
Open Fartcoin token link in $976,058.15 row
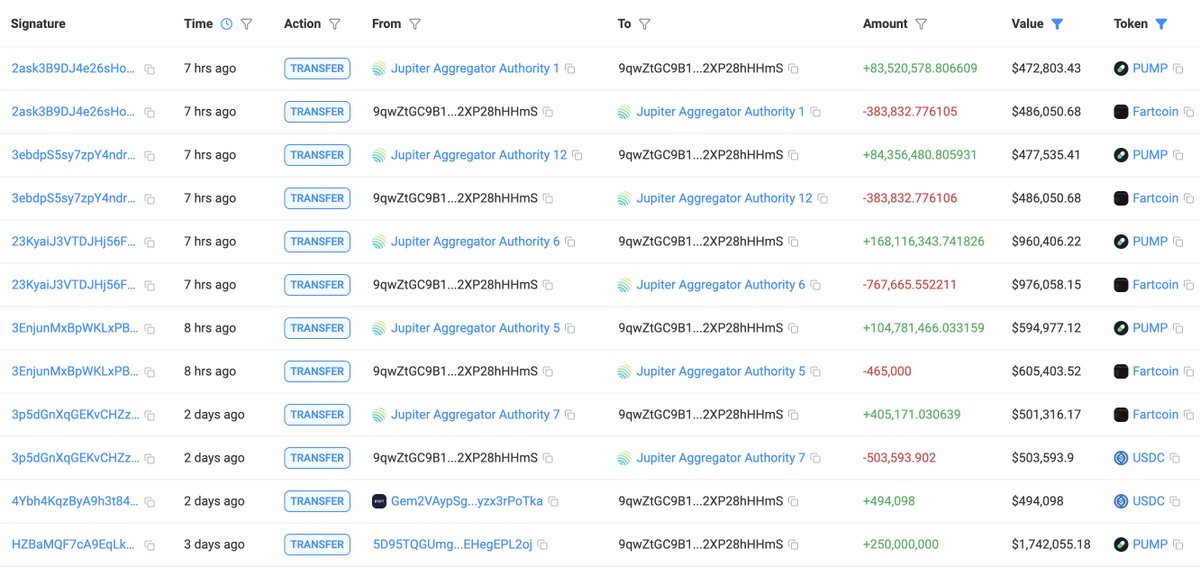point(1156,285)
